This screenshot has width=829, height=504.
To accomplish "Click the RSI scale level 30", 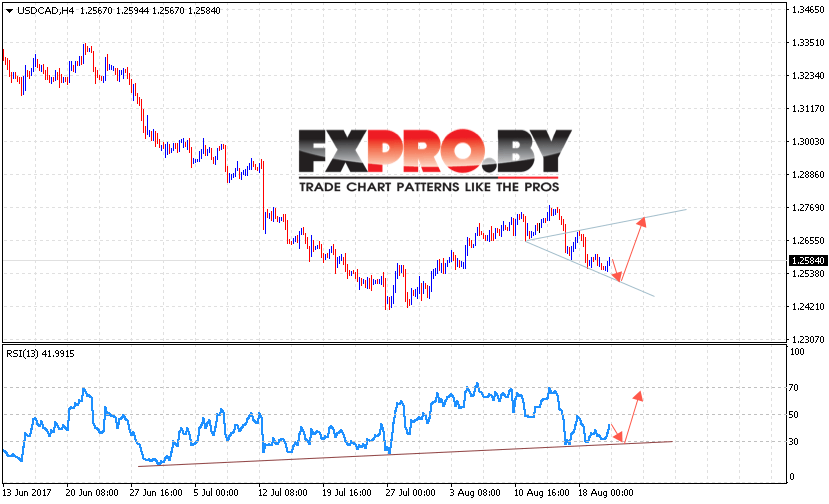I will pyautogui.click(x=794, y=441).
